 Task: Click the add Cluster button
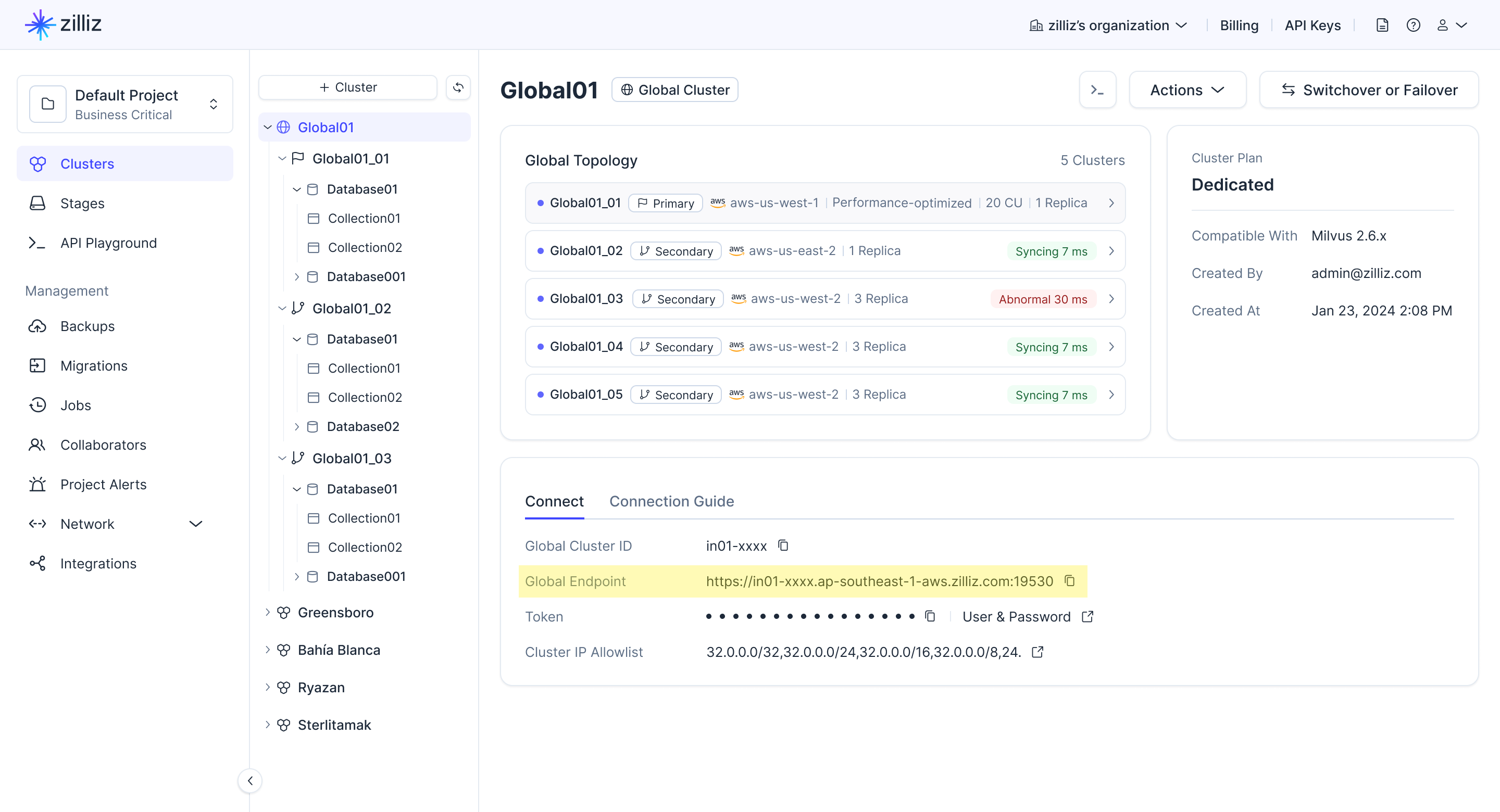(347, 87)
